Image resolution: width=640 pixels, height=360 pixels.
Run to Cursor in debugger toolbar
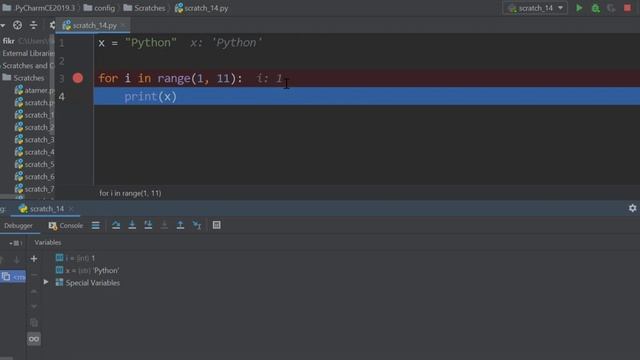197,225
